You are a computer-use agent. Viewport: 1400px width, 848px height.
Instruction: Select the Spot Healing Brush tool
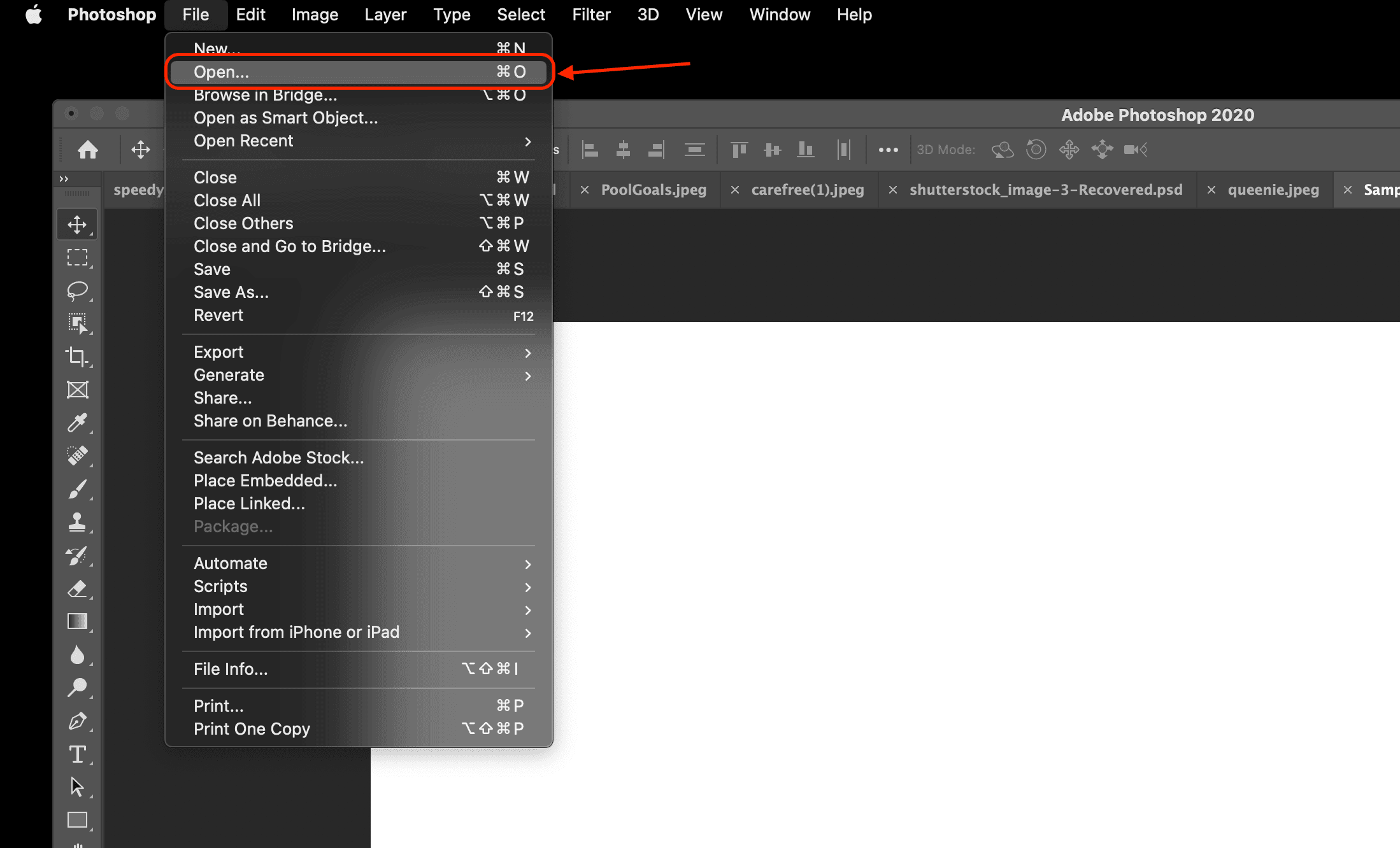[x=77, y=456]
